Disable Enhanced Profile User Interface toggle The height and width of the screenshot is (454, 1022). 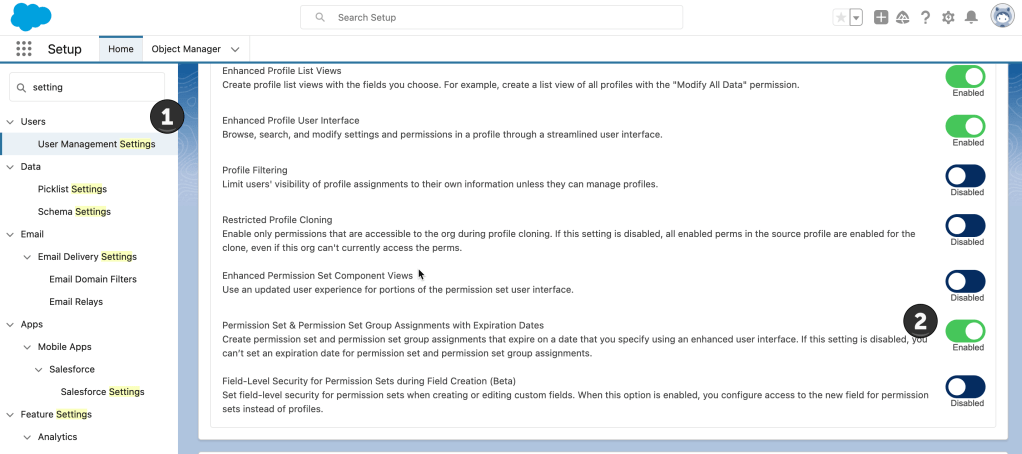(965, 126)
